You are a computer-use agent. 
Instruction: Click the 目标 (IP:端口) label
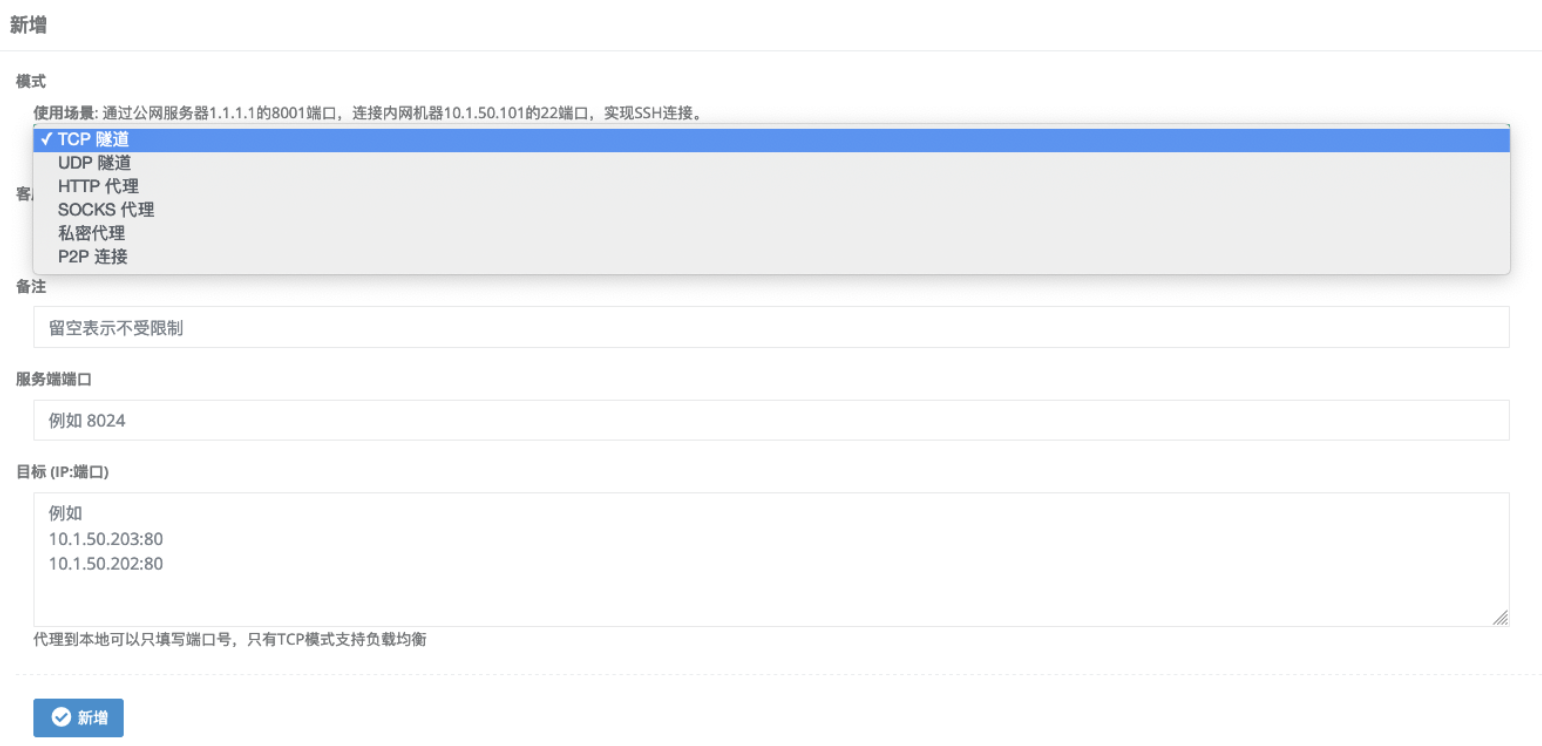pyautogui.click(x=62, y=472)
